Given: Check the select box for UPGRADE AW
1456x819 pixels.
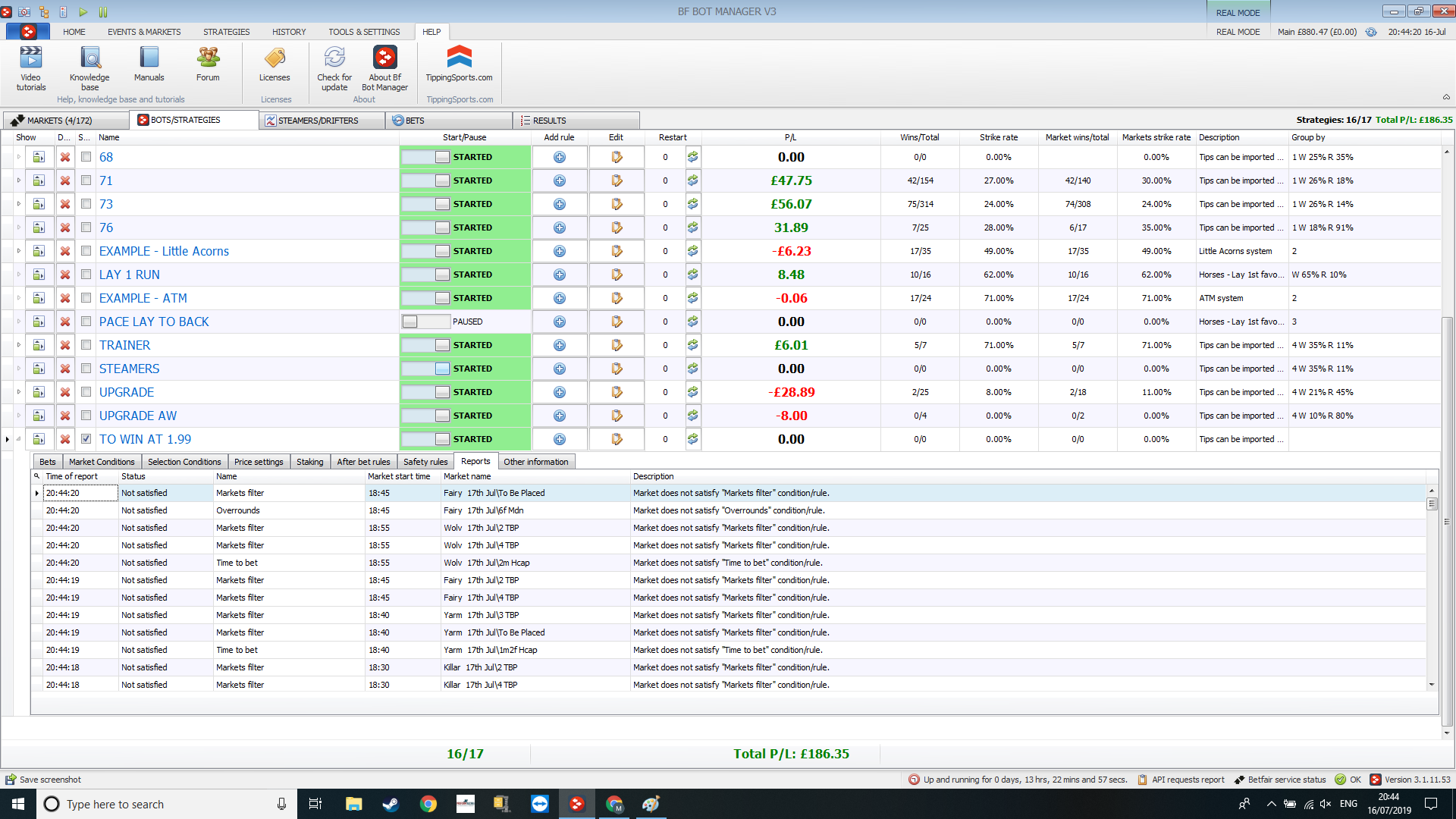Looking at the screenshot, I should click(x=86, y=416).
